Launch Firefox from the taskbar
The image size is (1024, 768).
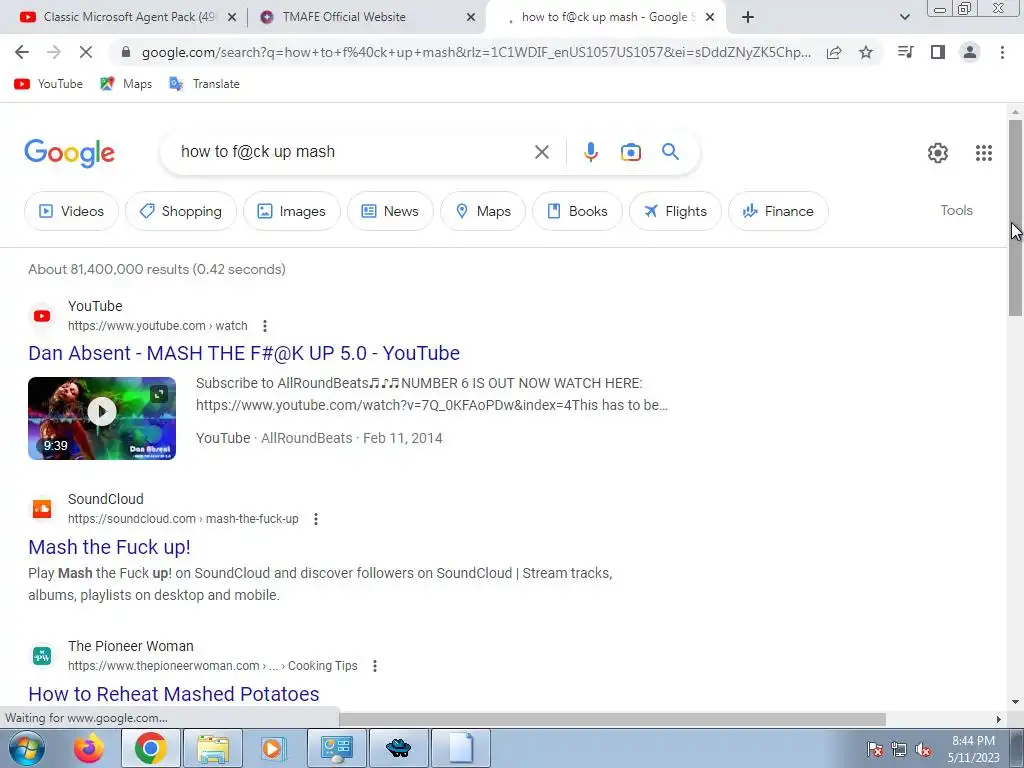tap(89, 748)
